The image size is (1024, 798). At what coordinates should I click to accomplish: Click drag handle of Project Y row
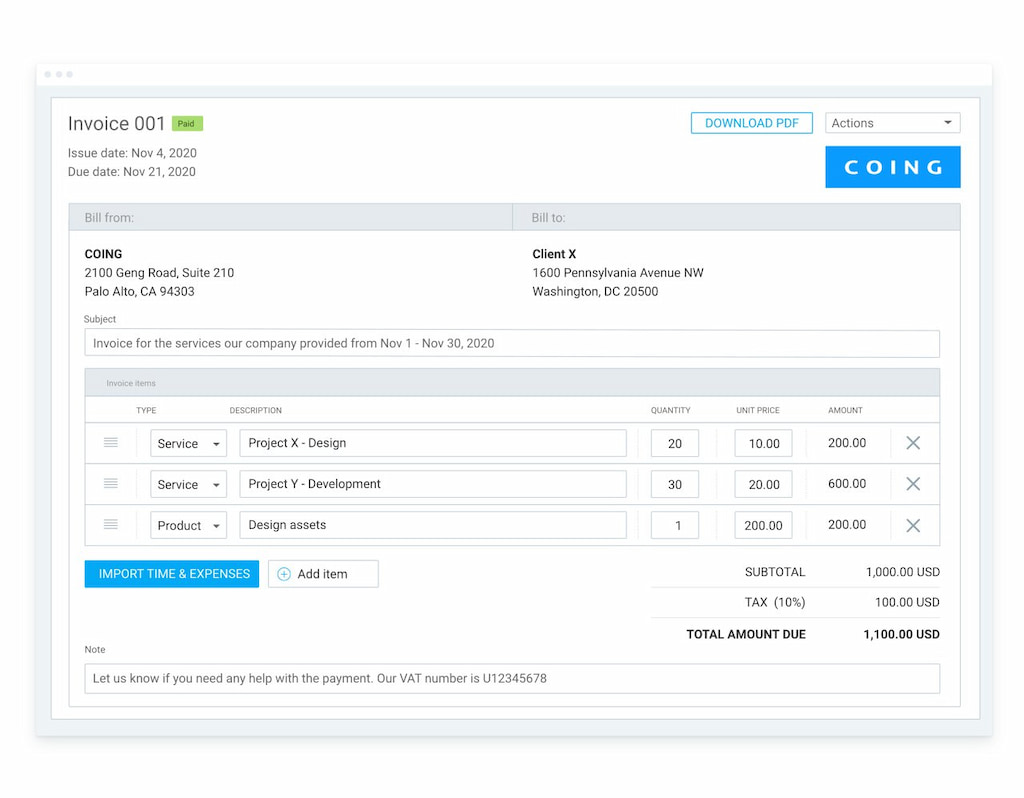point(111,484)
